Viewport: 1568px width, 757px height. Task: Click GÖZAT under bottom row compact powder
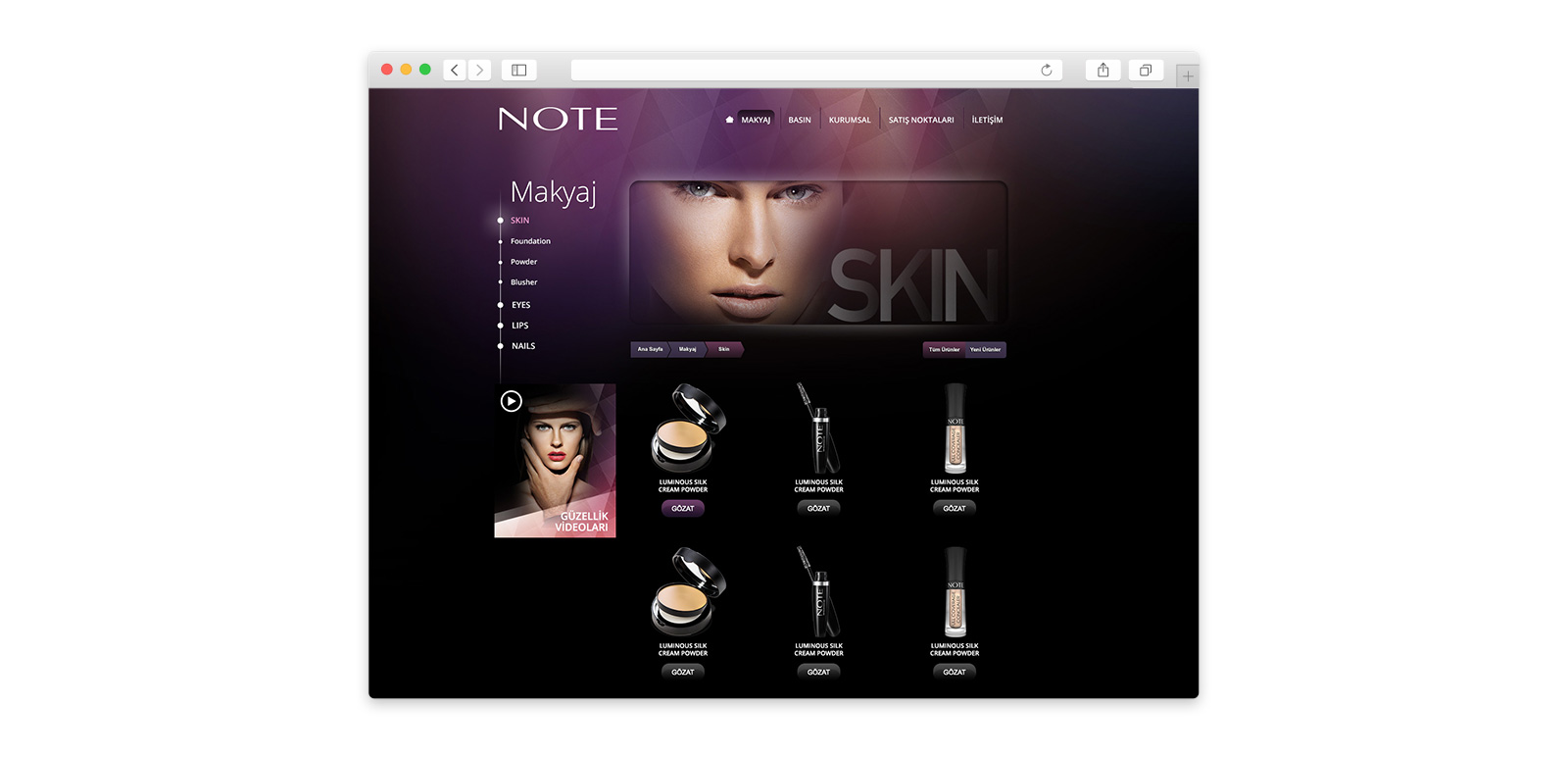(x=683, y=673)
